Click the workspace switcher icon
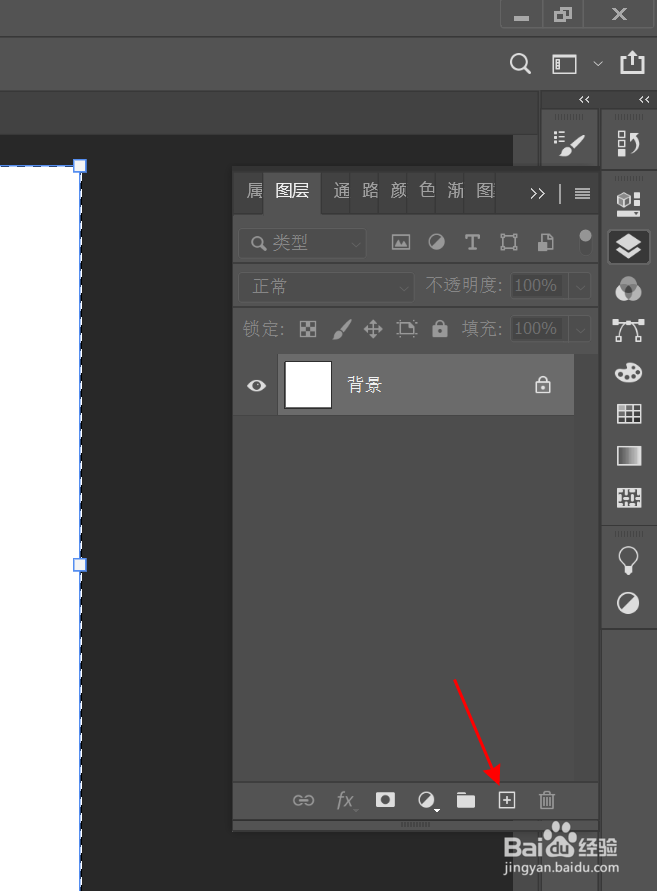The image size is (657, 891). [x=564, y=64]
